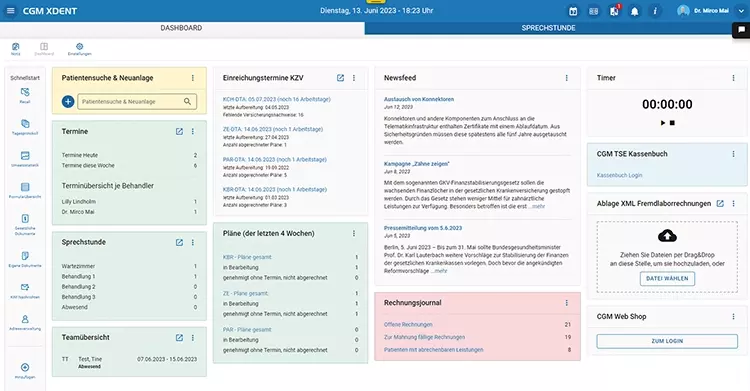The image size is (750, 391).
Task: Open the notifications bell
Action: tap(635, 11)
